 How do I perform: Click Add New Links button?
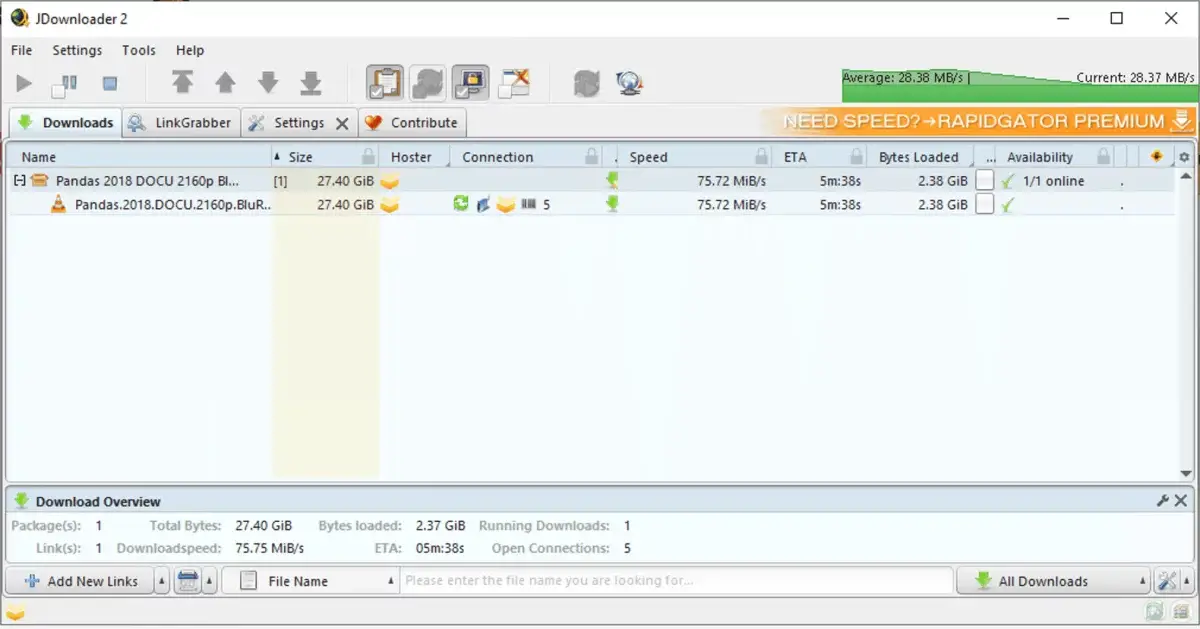click(x=80, y=581)
